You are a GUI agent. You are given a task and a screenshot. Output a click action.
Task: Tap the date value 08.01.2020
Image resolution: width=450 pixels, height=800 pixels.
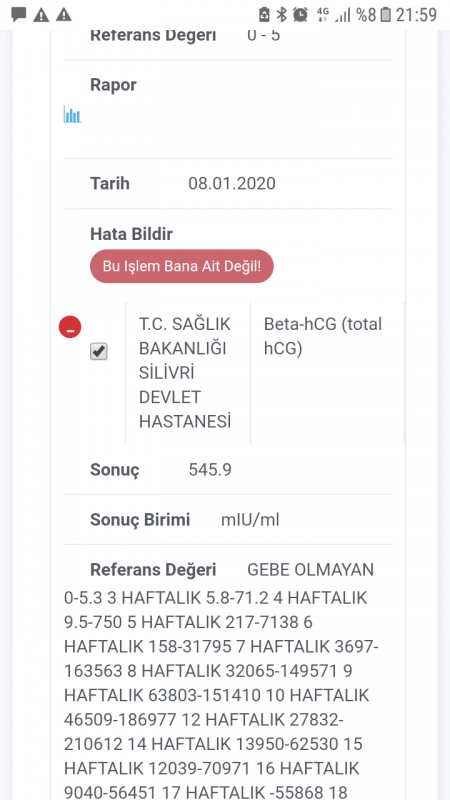pos(232,183)
